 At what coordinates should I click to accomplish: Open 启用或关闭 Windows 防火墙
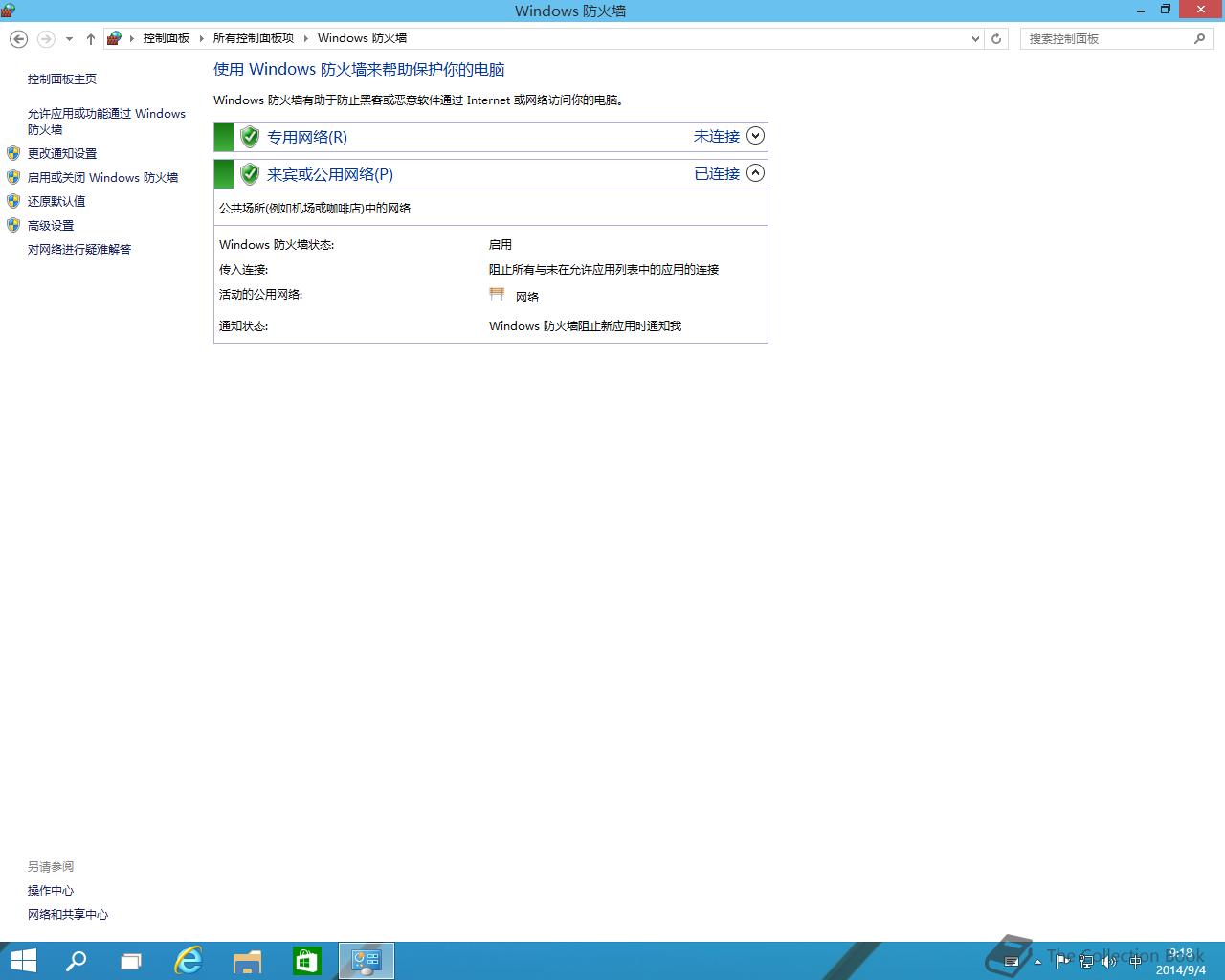tap(102, 177)
